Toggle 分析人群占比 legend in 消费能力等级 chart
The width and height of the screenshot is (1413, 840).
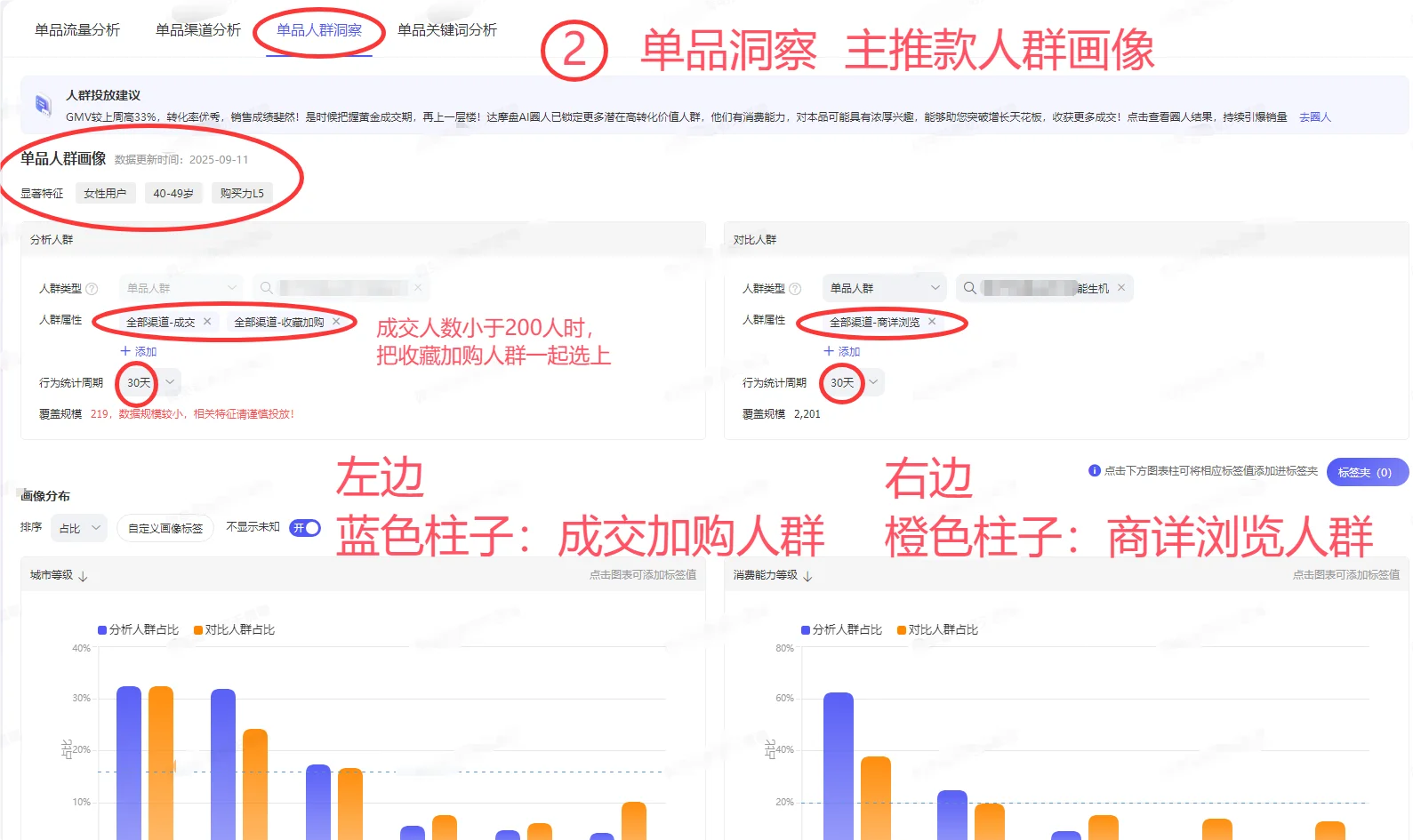point(841,629)
